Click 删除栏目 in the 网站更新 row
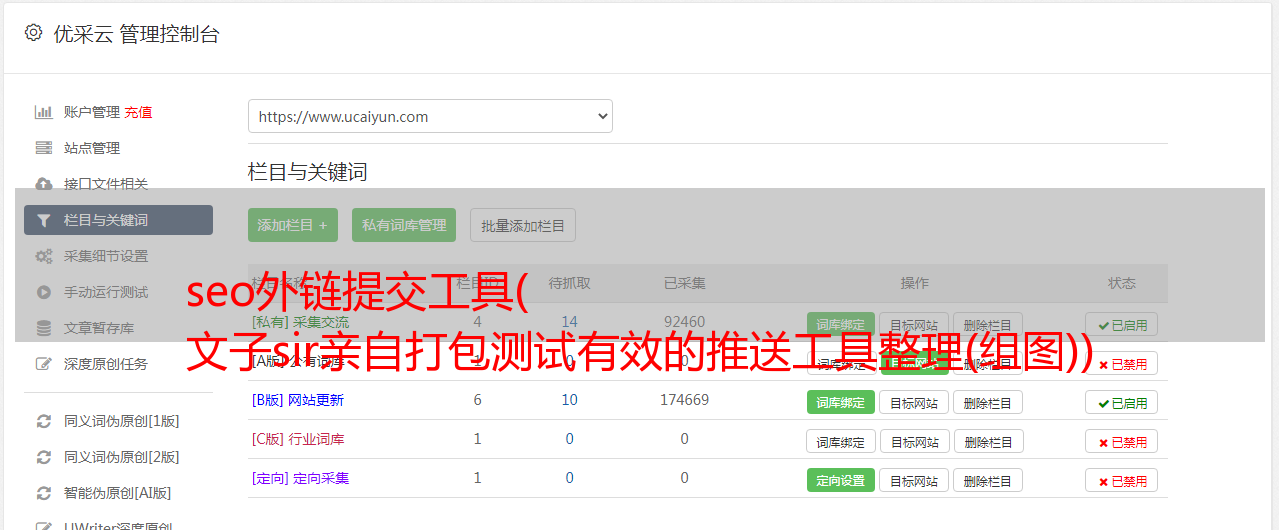1279x530 pixels. coord(988,403)
